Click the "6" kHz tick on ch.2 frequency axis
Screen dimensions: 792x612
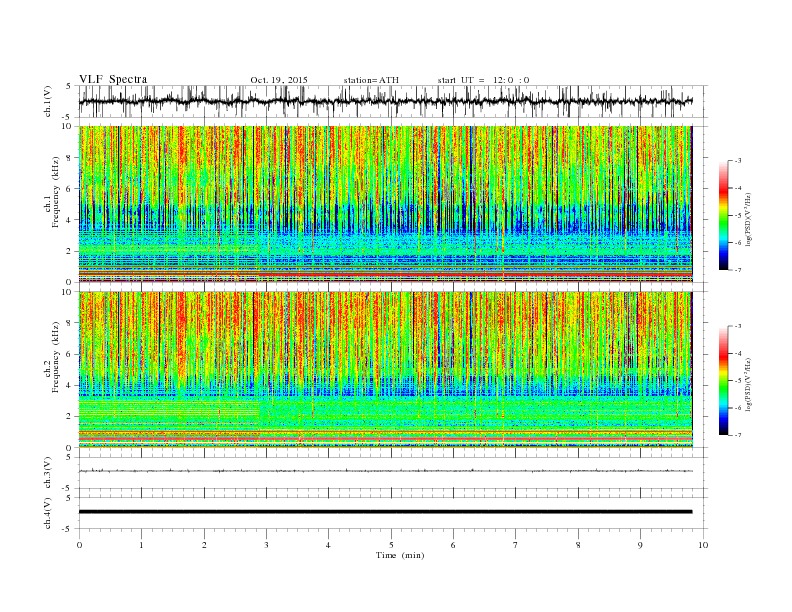click(69, 355)
